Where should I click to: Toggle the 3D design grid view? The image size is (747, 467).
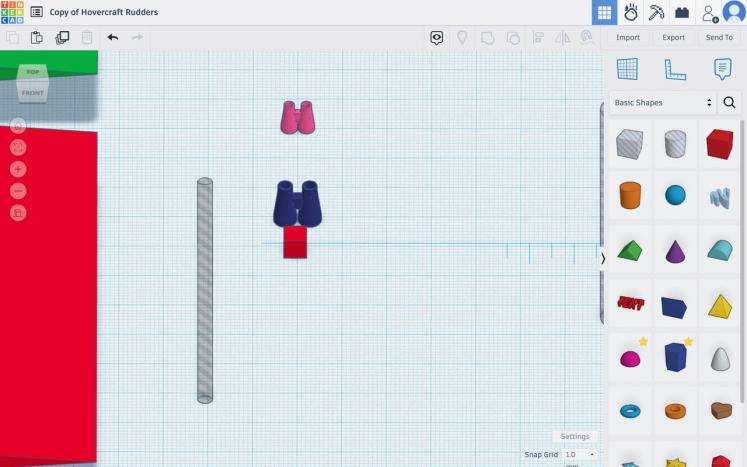(x=604, y=12)
